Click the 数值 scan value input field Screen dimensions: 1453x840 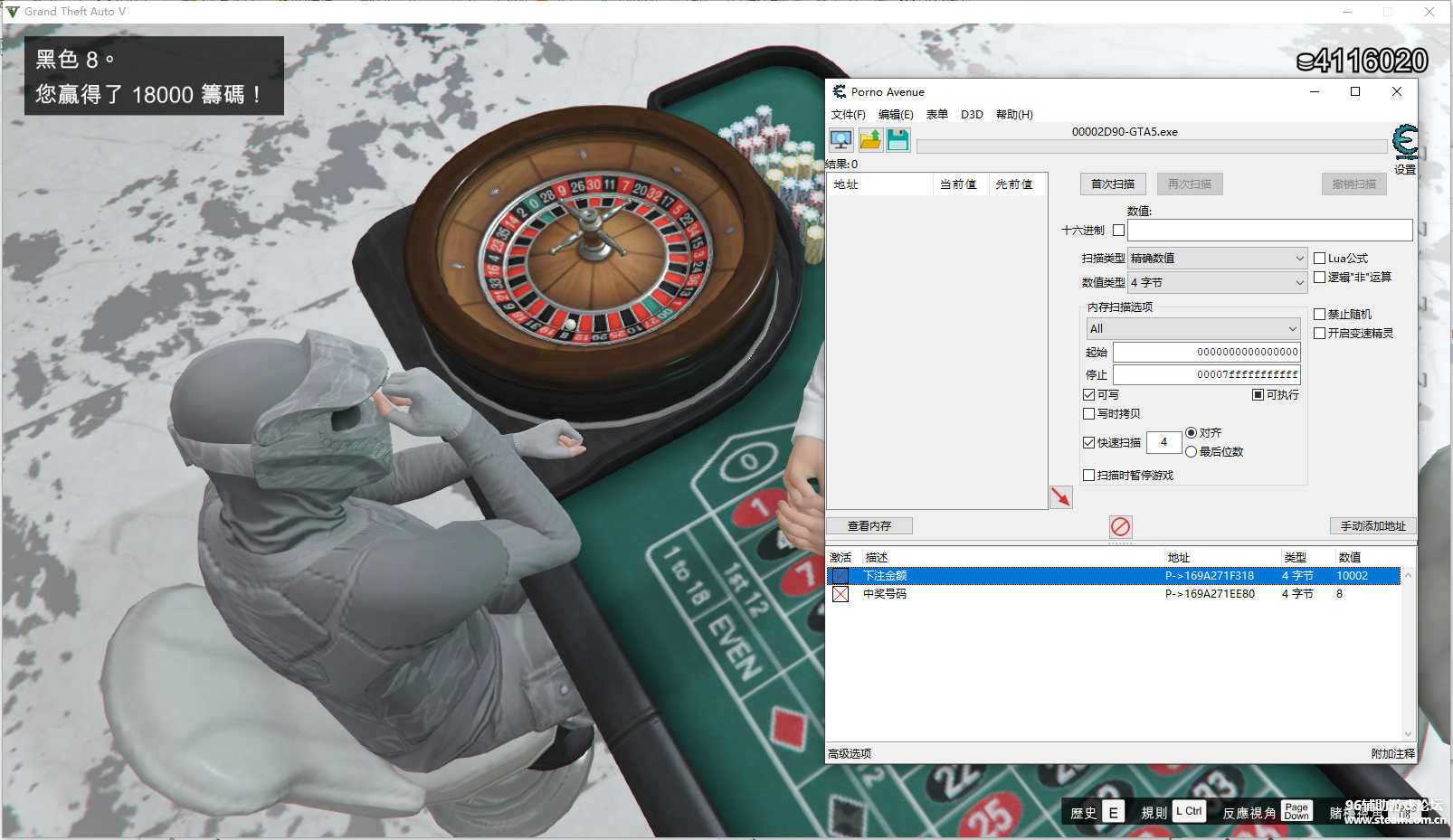pos(1269,231)
